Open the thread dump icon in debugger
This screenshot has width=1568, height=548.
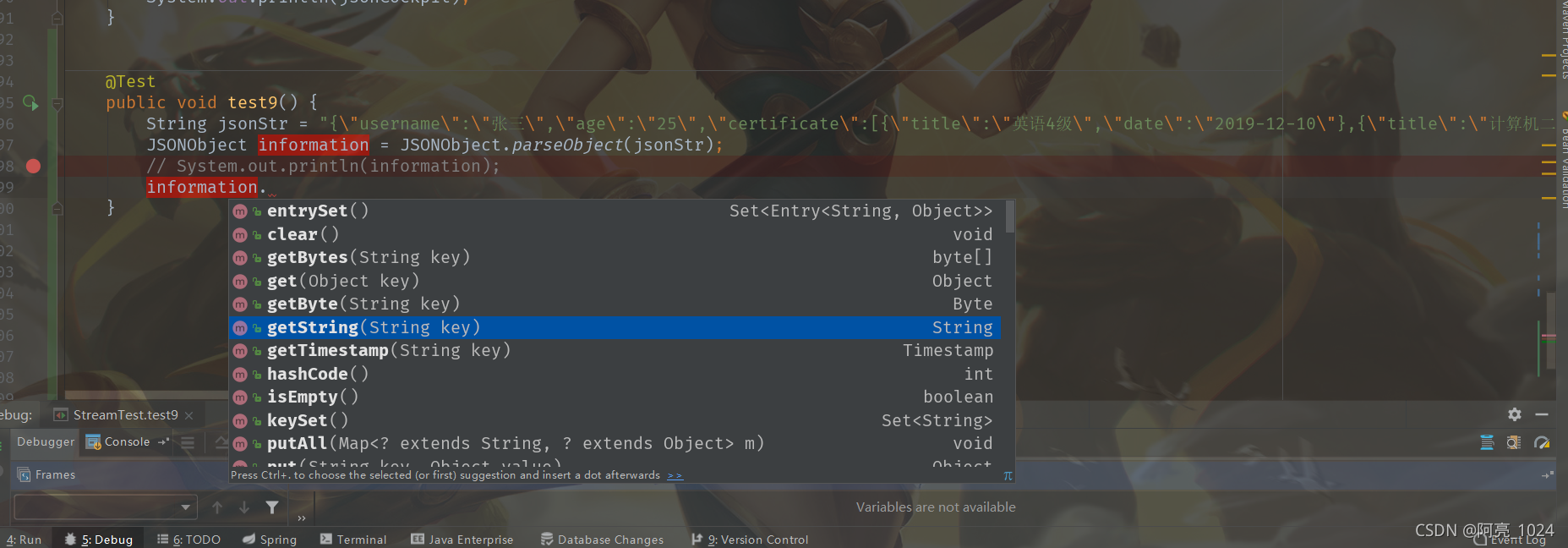click(1487, 442)
